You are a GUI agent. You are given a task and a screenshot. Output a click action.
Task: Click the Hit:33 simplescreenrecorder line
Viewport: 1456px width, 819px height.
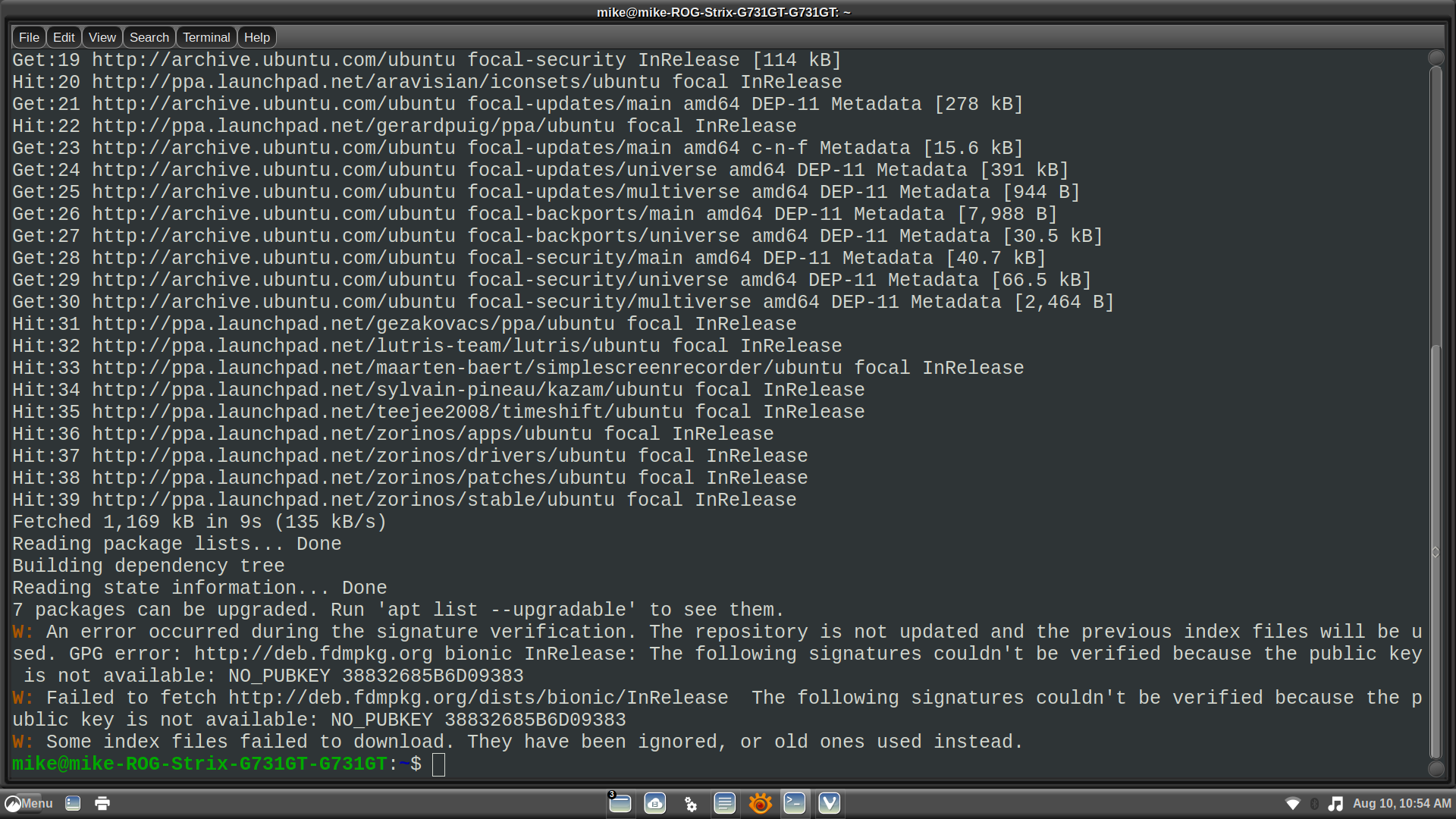[518, 368]
